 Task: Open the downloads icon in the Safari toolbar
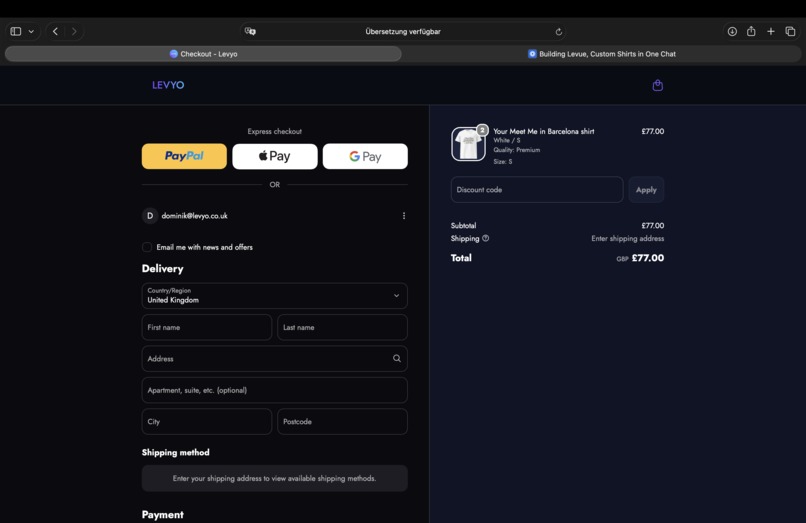click(x=732, y=31)
